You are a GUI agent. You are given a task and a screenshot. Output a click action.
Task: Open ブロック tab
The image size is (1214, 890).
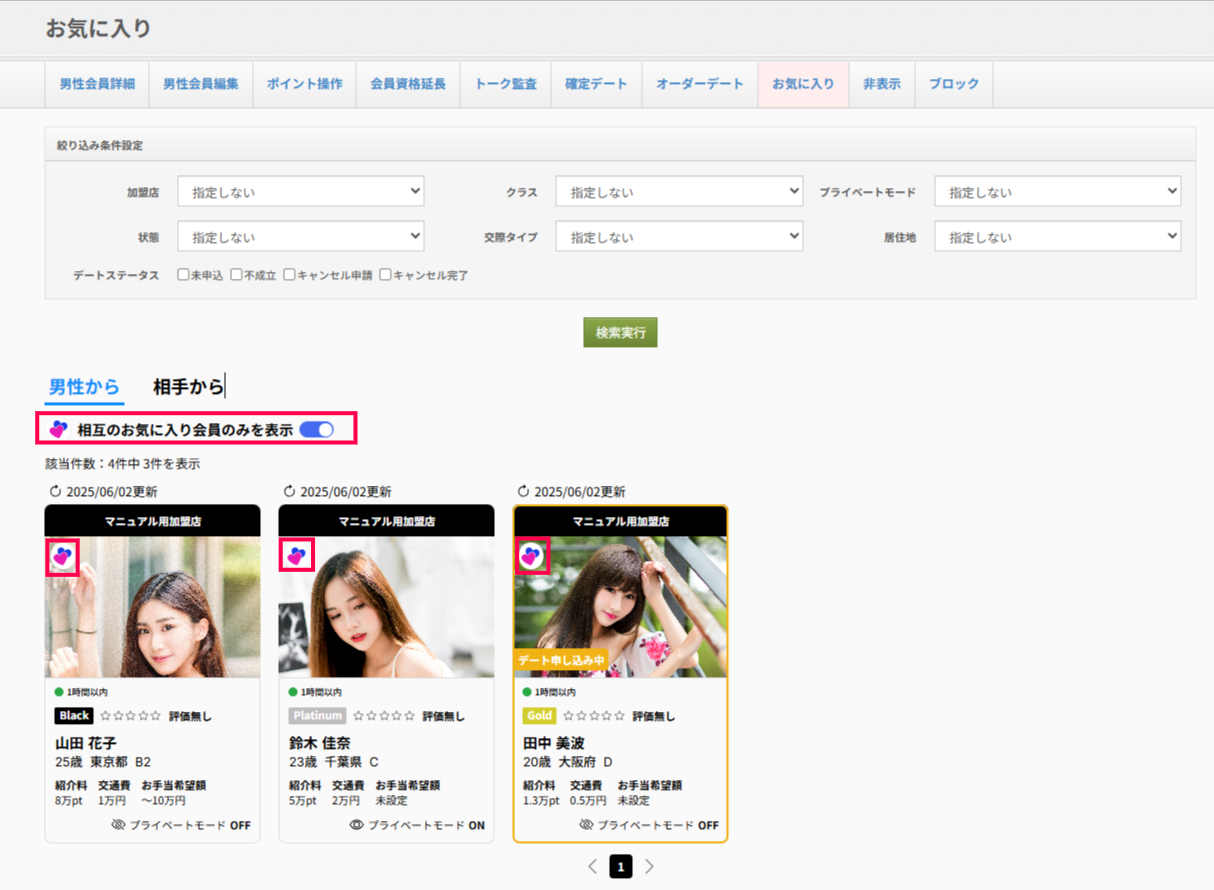(x=954, y=84)
